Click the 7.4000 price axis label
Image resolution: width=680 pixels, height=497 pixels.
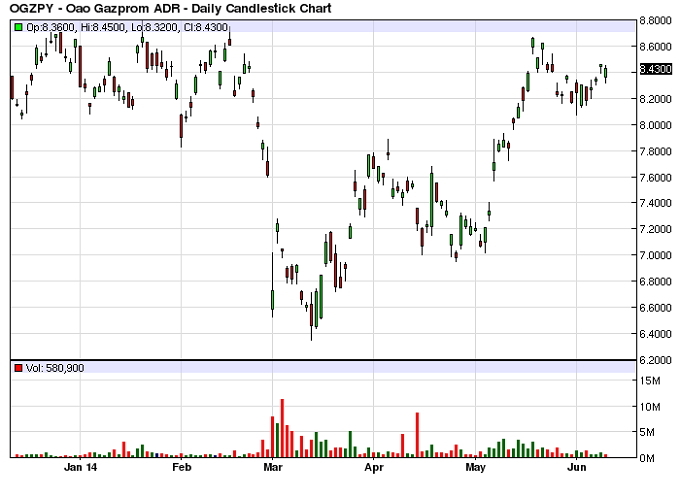coord(655,203)
